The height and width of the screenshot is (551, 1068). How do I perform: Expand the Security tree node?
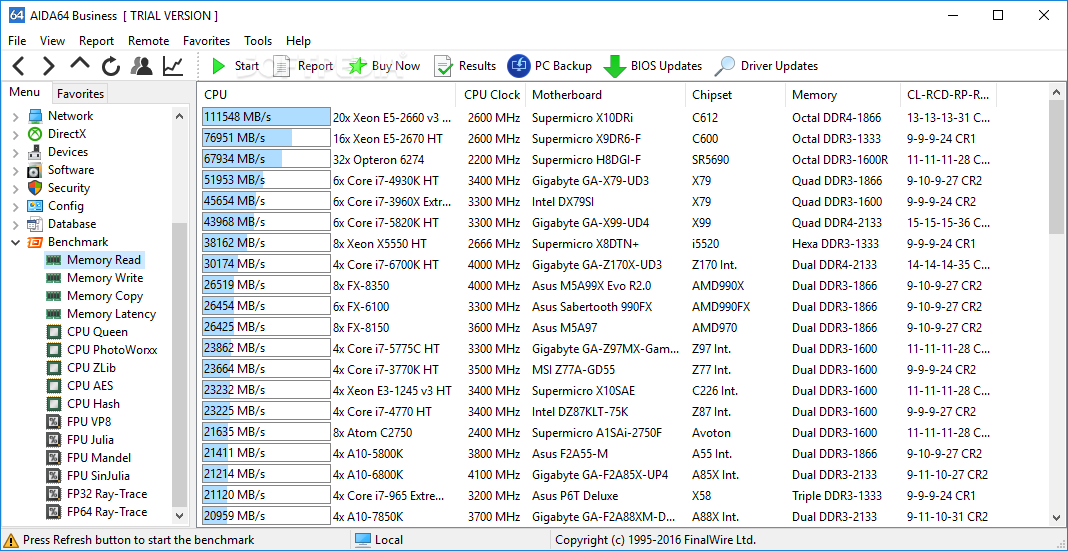(x=16, y=188)
